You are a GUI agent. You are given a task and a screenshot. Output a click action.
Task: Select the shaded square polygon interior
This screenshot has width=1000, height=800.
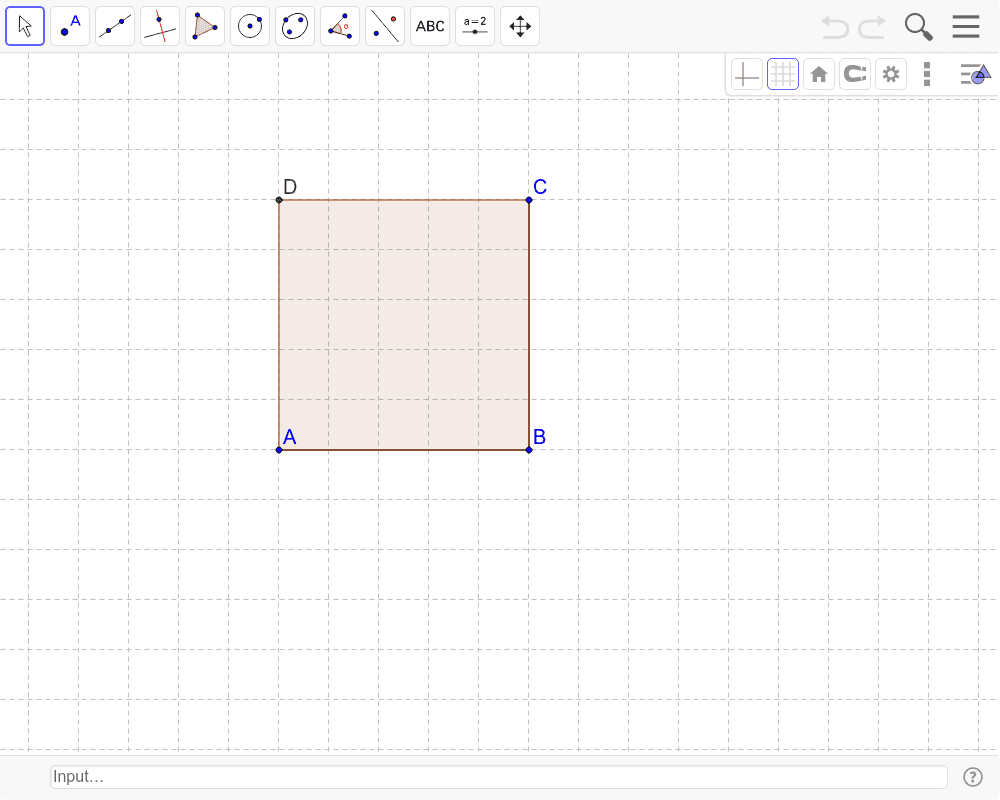pyautogui.click(x=404, y=325)
